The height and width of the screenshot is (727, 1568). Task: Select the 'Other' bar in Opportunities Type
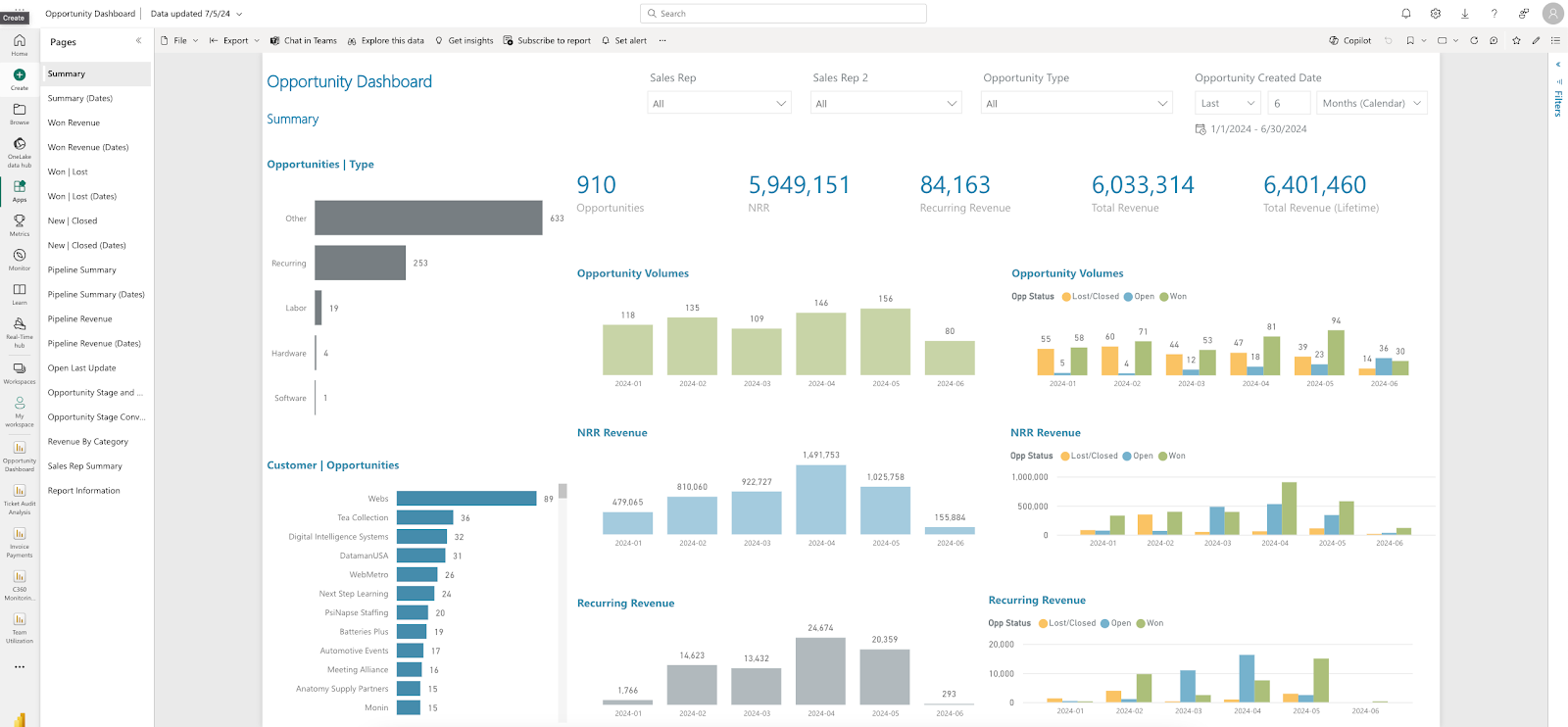click(428, 218)
